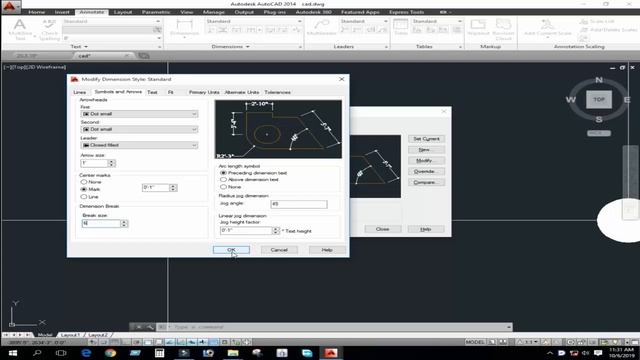This screenshot has height=360, width=640.
Task: Select Above dimension text radio button
Action: tap(223, 180)
